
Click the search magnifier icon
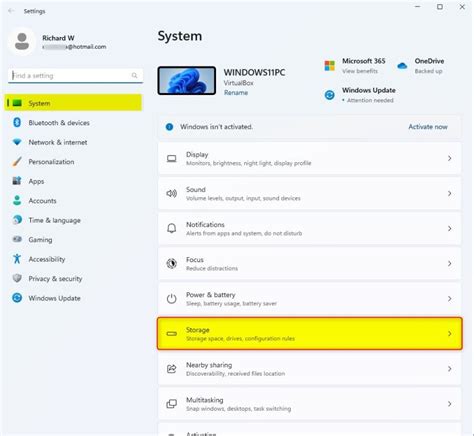coord(134,75)
